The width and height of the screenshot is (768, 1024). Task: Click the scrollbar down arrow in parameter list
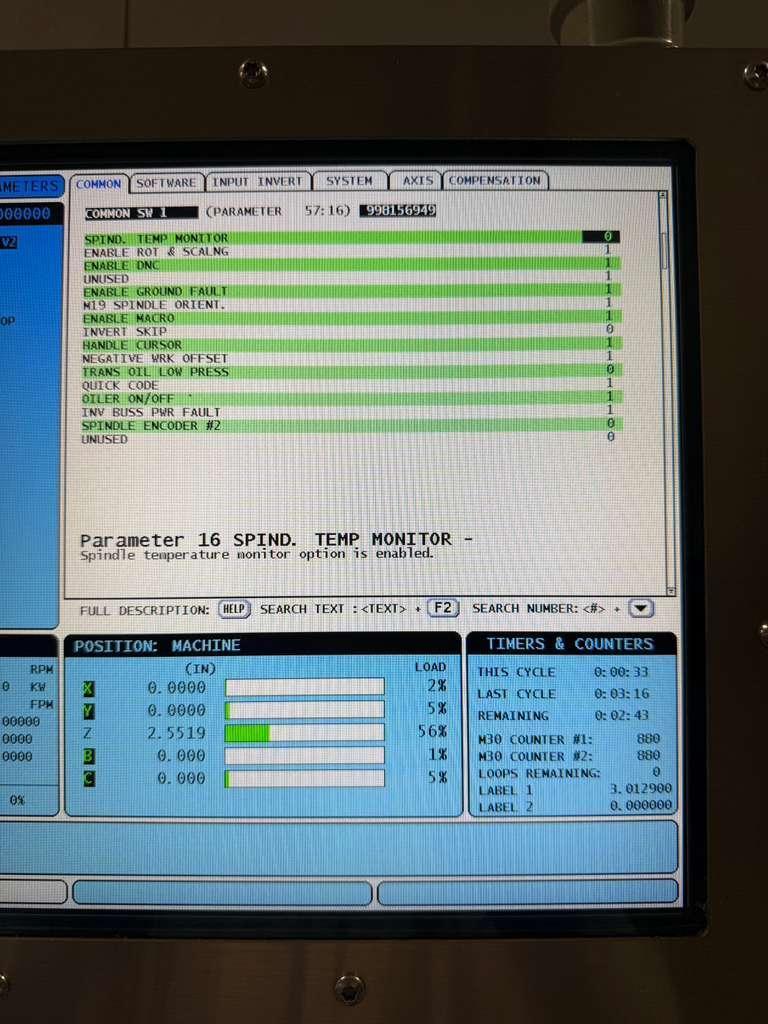coord(670,591)
